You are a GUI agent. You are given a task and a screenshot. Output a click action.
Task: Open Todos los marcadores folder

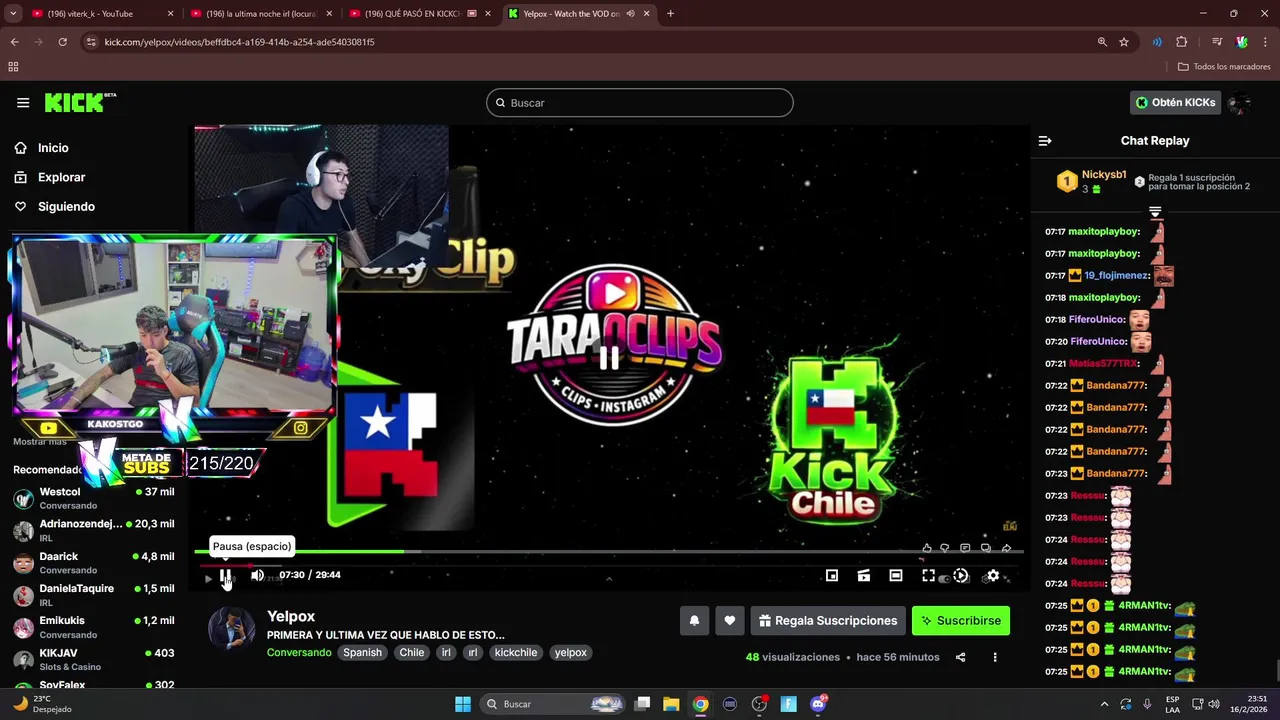[1224, 67]
